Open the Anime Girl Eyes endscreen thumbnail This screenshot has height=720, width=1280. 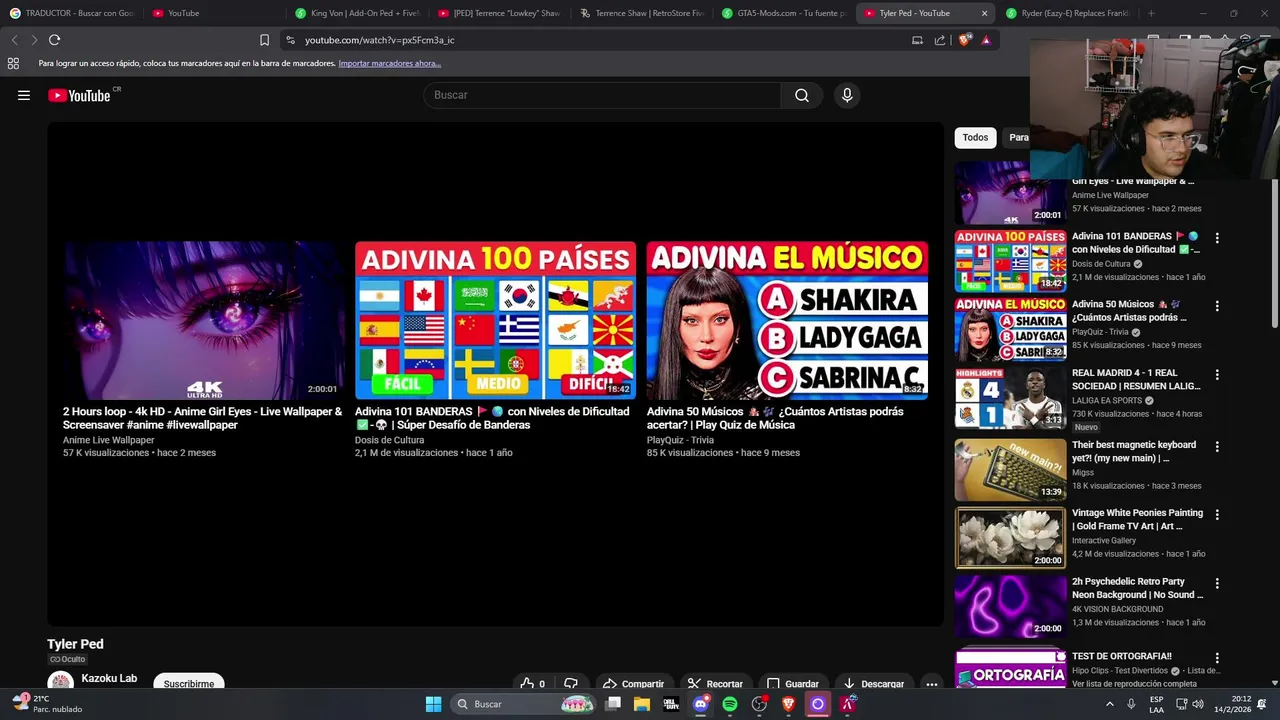203,320
